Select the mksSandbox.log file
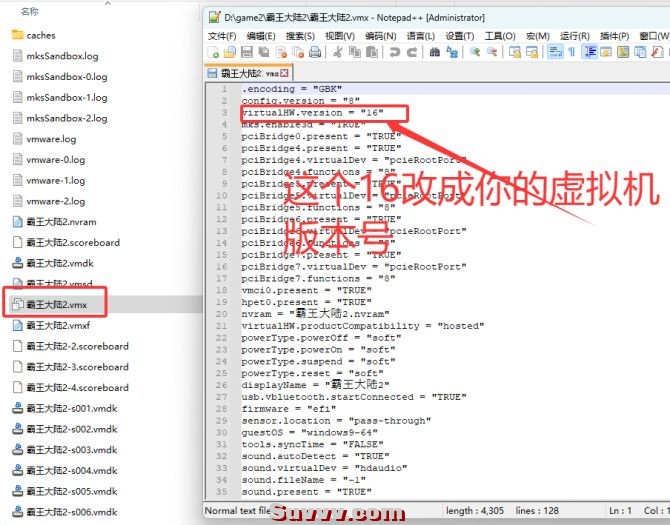This screenshot has height=525, width=670. (x=56, y=56)
